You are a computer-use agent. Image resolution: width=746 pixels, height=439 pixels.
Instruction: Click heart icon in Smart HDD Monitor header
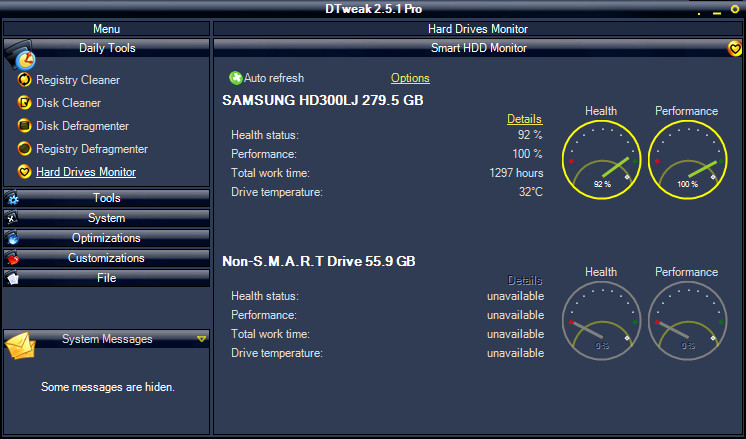(735, 48)
